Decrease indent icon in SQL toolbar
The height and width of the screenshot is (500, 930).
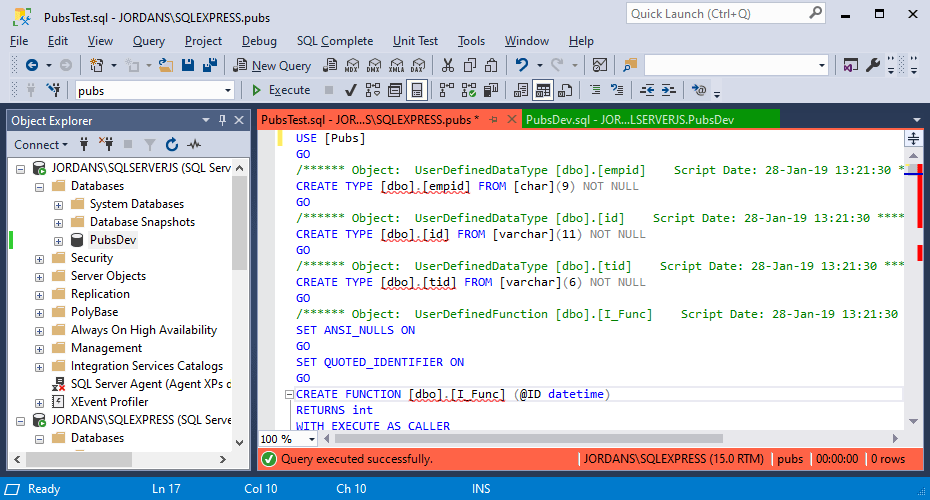pyautogui.click(x=647, y=90)
